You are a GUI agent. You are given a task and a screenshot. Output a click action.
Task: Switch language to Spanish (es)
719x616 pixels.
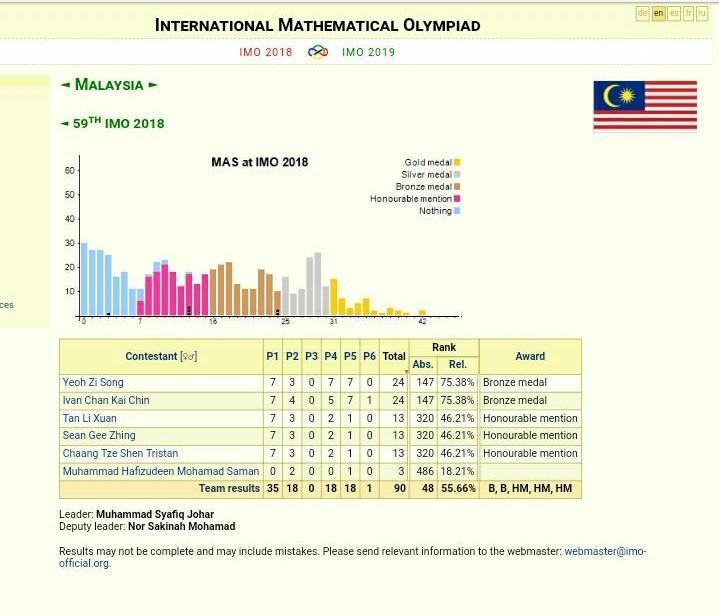tap(674, 13)
